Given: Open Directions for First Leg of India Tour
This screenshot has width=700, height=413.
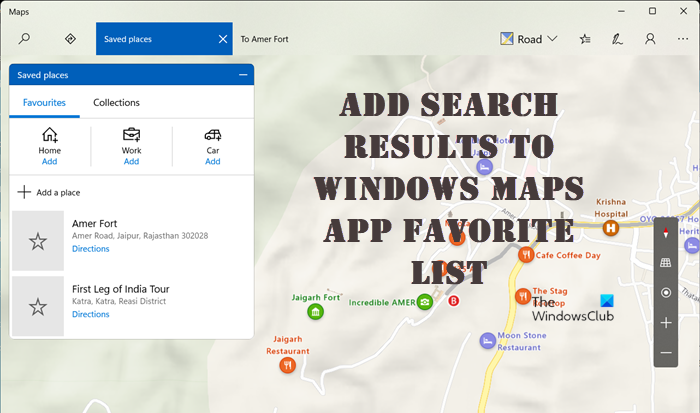Looking at the screenshot, I should [91, 314].
